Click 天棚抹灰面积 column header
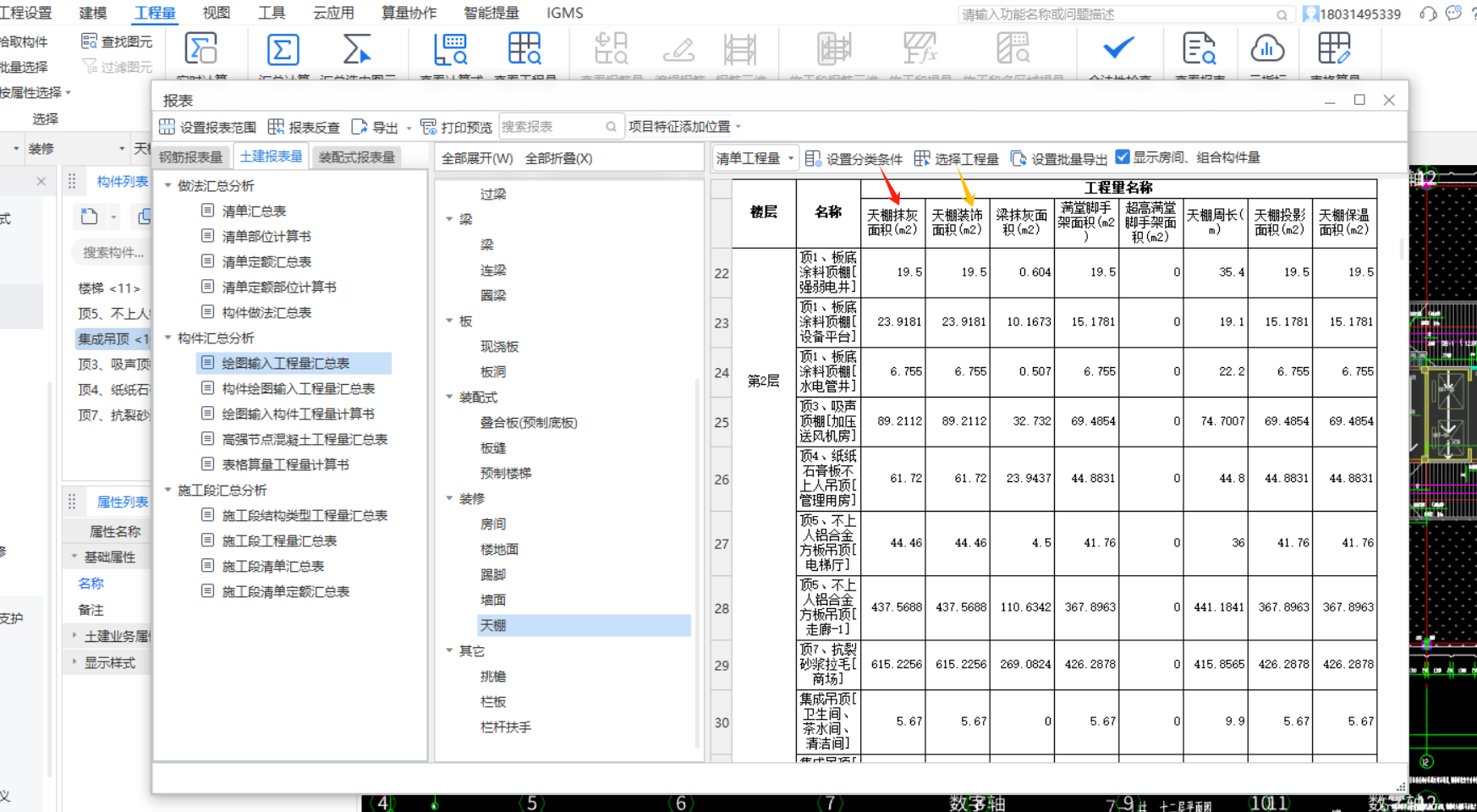This screenshot has width=1477, height=812. 892,222
